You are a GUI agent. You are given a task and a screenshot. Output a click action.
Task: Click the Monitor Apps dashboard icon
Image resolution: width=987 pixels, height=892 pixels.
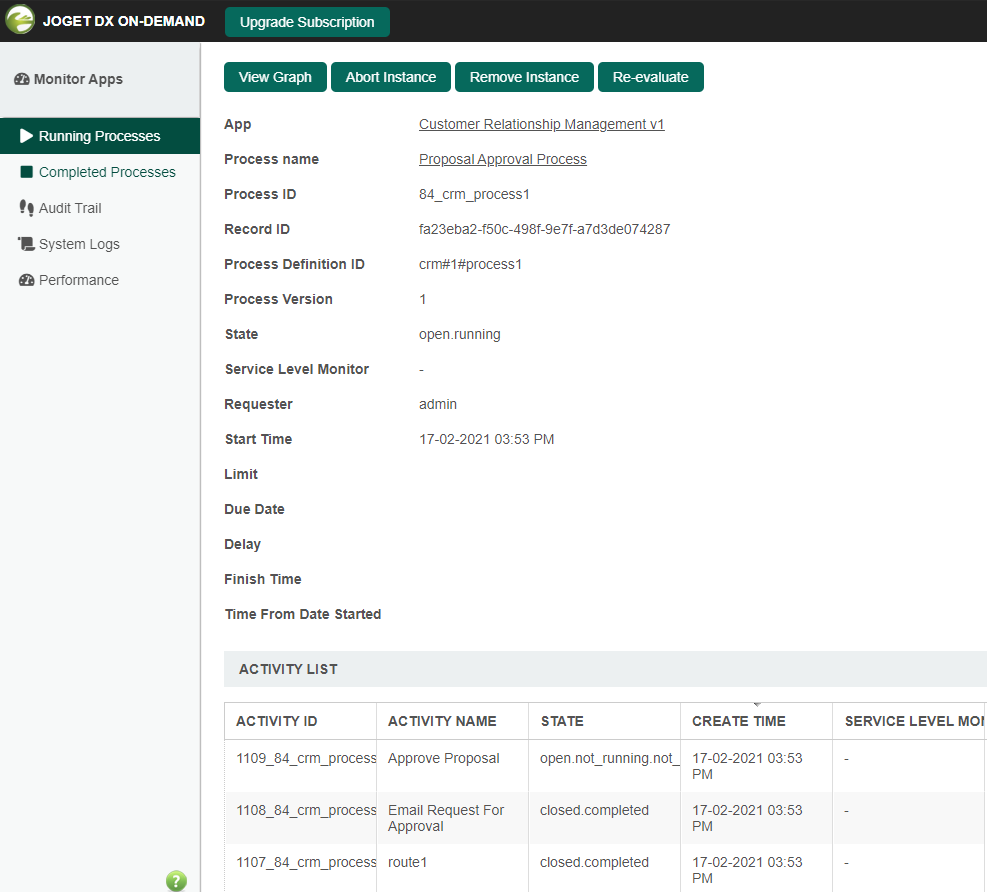(22, 80)
